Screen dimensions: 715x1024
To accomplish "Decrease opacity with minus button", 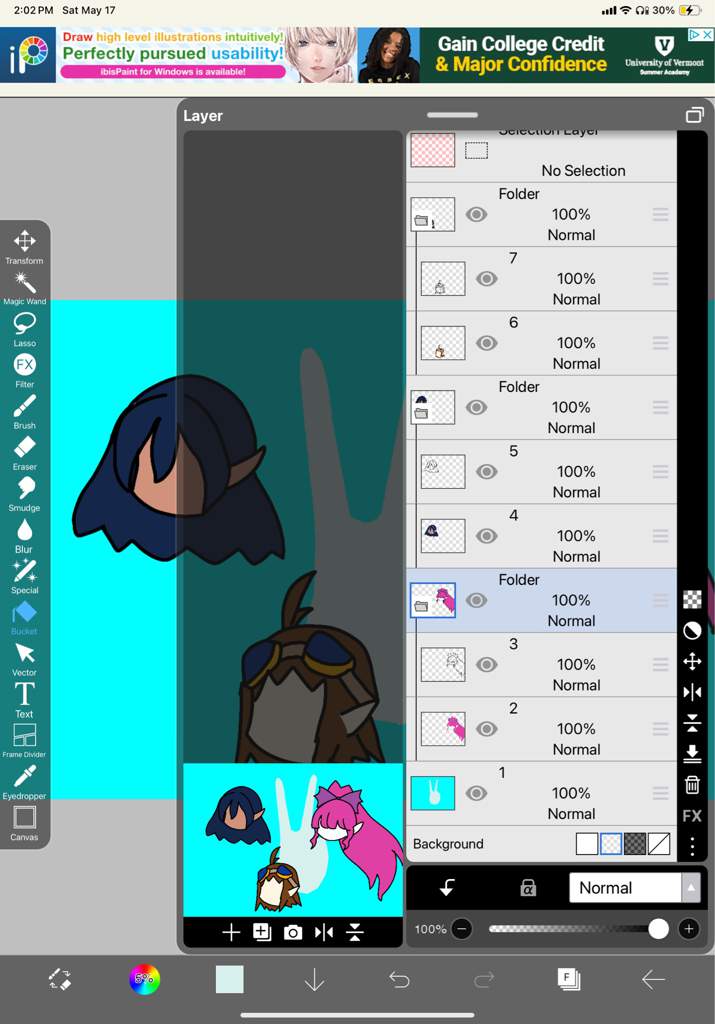I will click(462, 929).
